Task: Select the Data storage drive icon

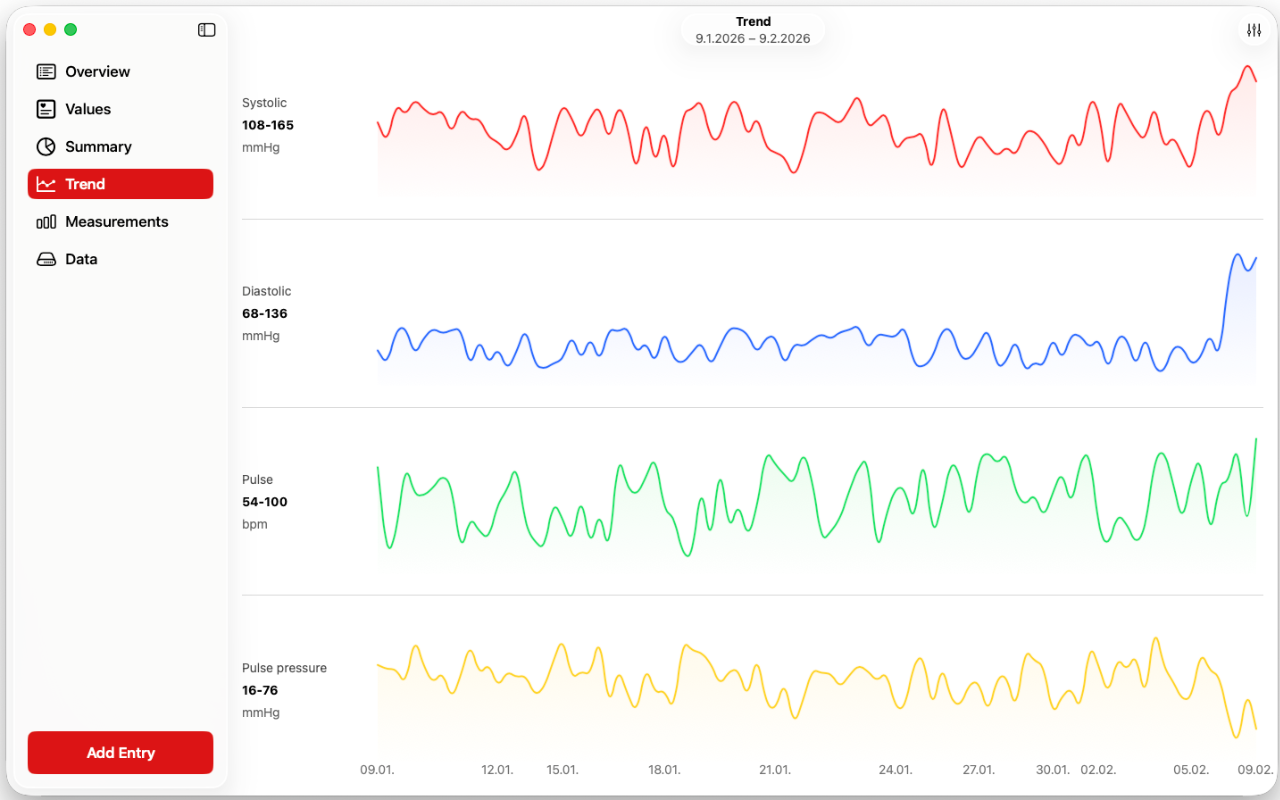Action: (44, 259)
